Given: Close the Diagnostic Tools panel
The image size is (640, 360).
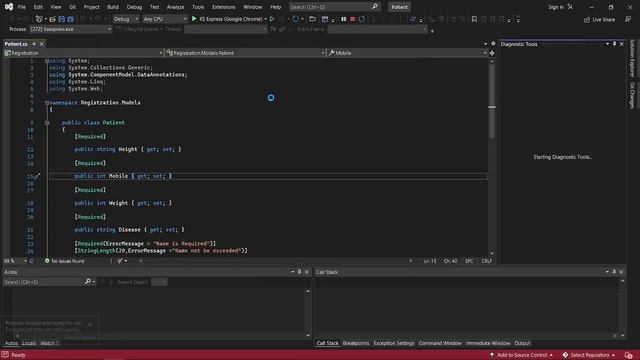Looking at the screenshot, I should [x=622, y=44].
